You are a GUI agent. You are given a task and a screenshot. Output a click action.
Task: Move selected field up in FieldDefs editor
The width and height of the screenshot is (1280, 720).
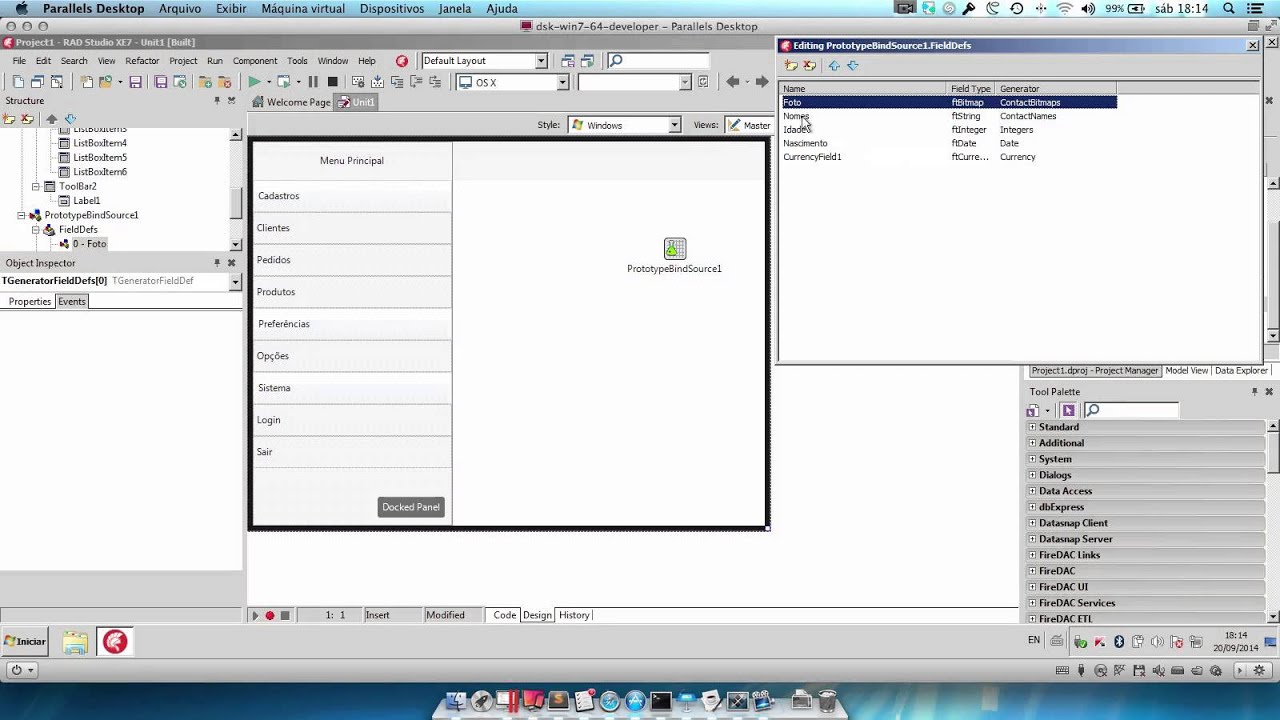pos(834,65)
